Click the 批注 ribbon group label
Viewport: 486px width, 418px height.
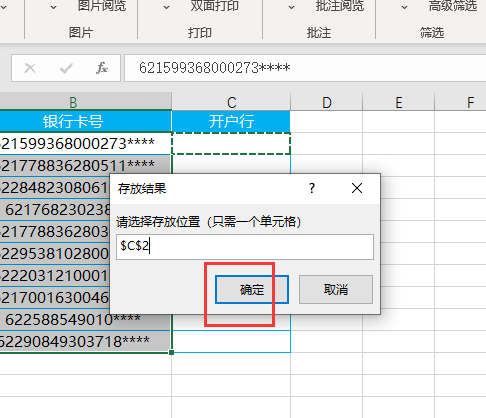click(319, 33)
